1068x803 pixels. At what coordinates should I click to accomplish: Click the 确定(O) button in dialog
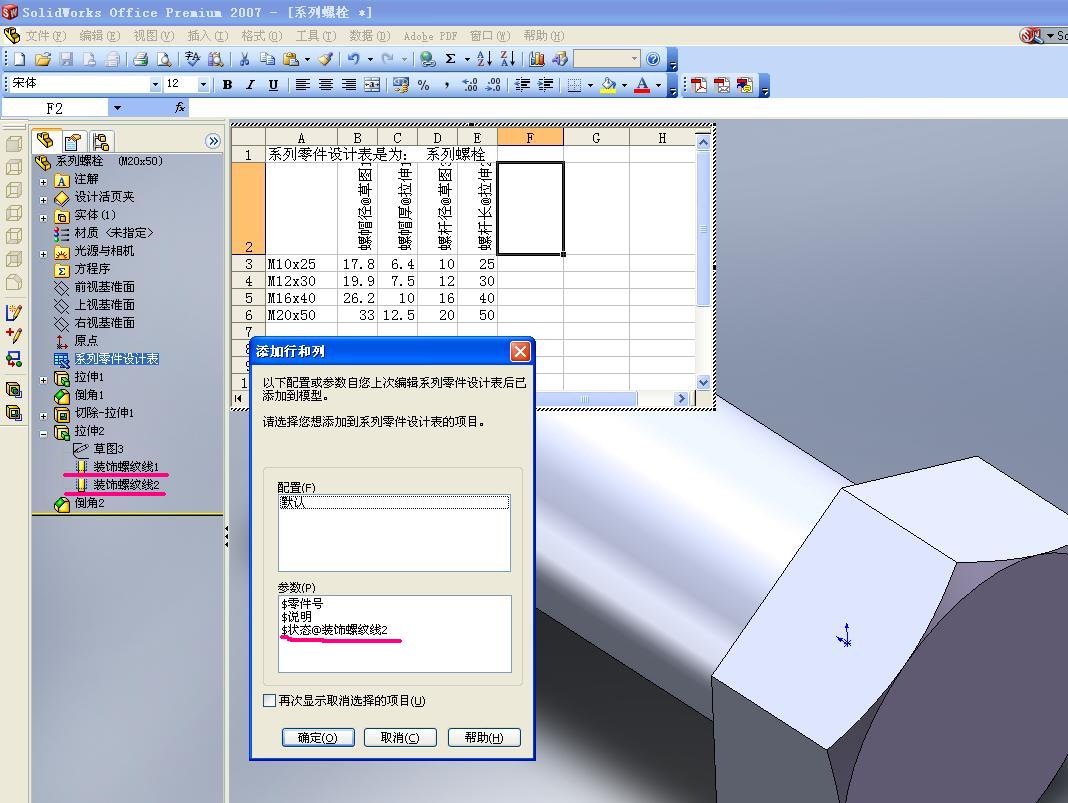pyautogui.click(x=318, y=738)
